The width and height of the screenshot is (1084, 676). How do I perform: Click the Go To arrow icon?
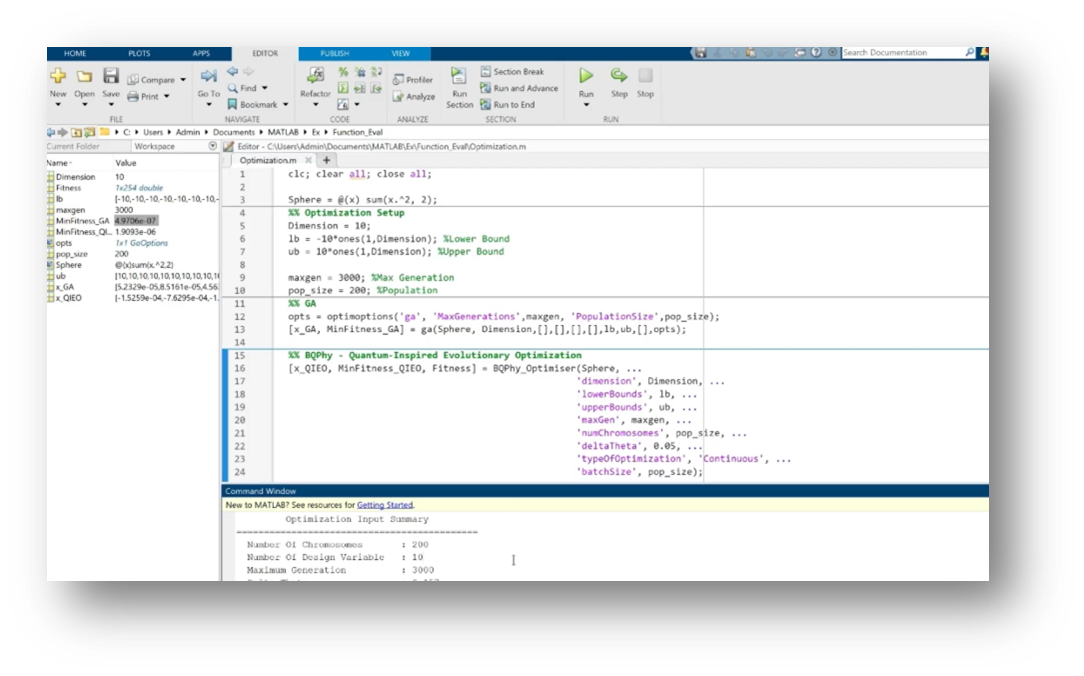pos(208,76)
